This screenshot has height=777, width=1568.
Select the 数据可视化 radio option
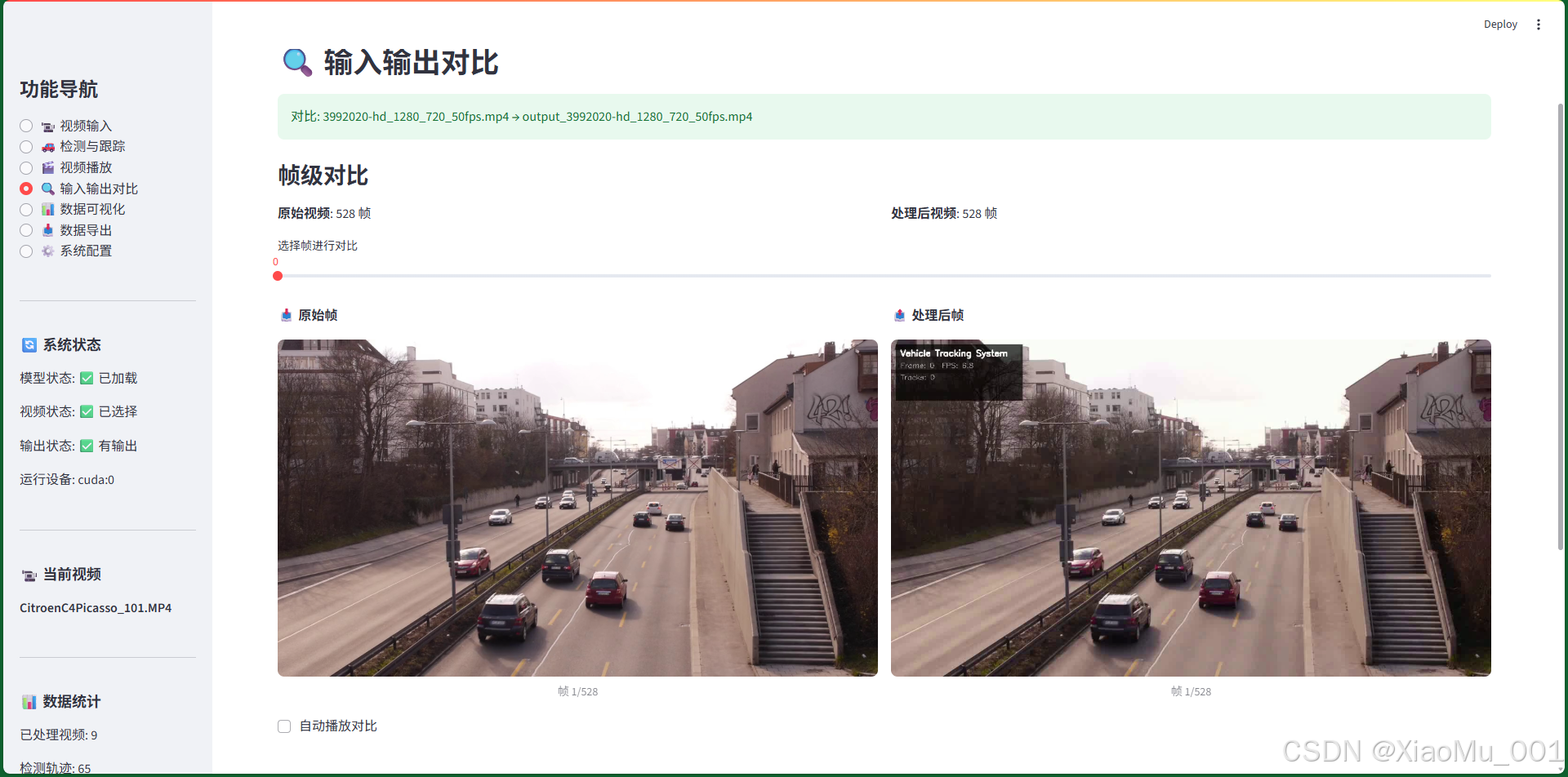[x=26, y=210]
